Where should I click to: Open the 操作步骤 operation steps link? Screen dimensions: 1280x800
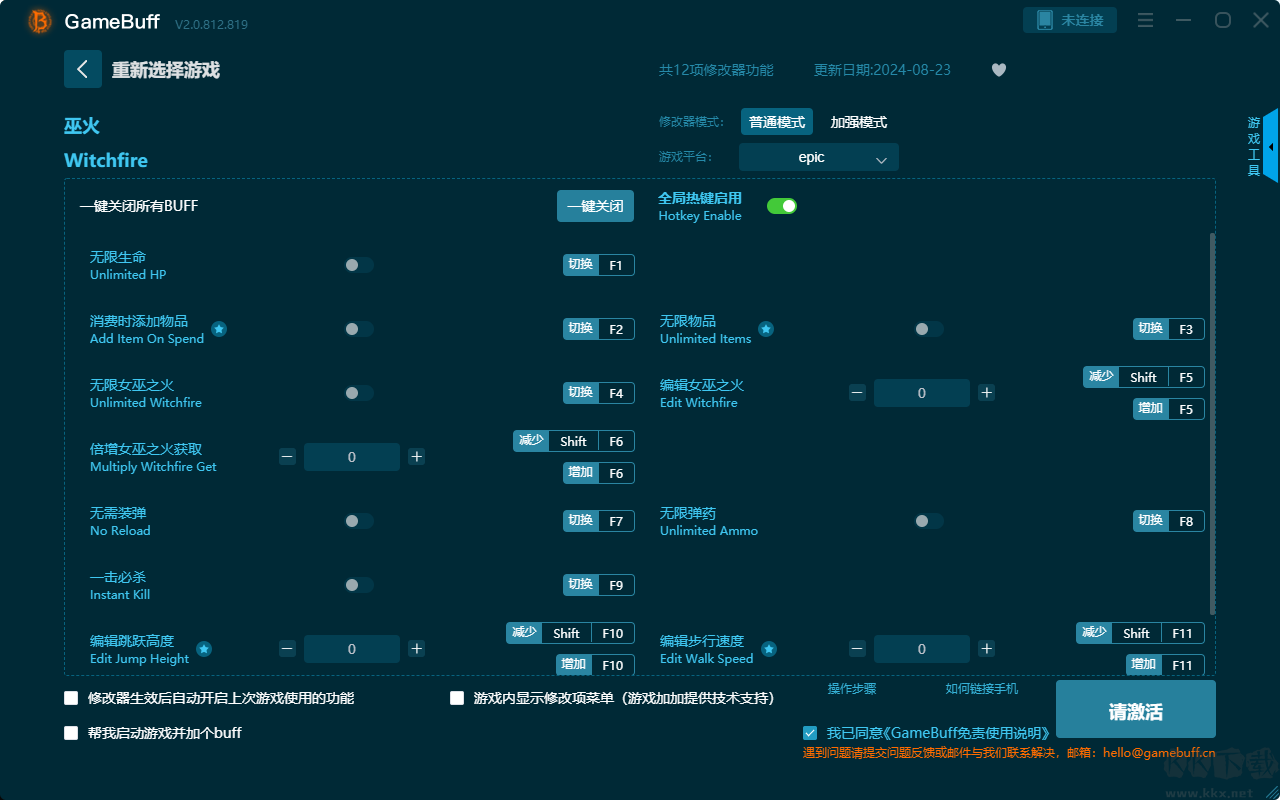tap(852, 689)
